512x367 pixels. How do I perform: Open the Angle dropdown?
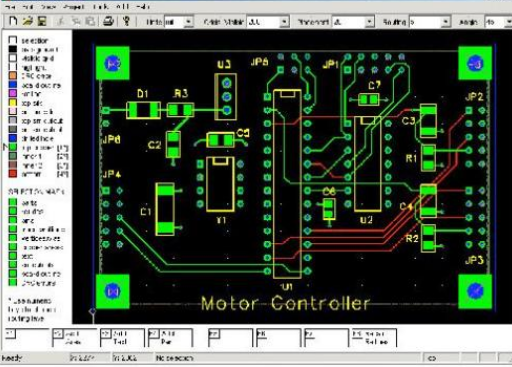coord(508,22)
